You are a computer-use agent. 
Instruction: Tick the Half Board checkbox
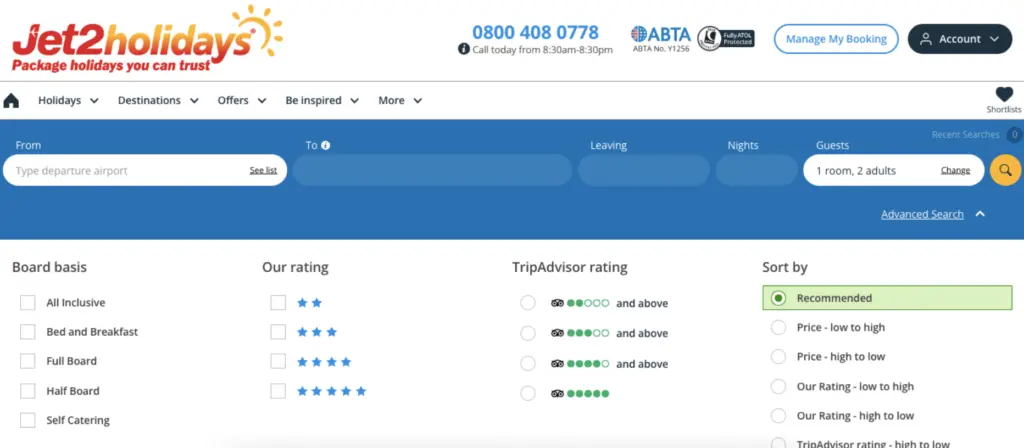(27, 391)
